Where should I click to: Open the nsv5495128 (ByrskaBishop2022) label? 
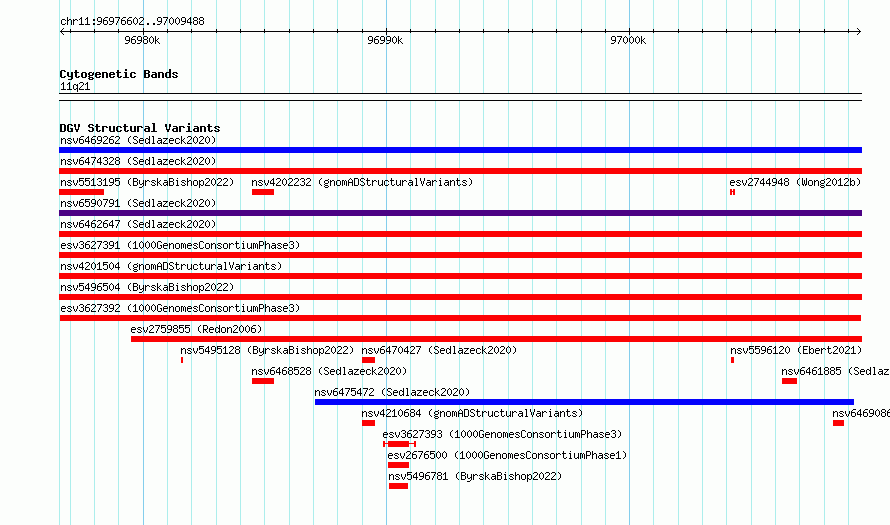pos(267,350)
